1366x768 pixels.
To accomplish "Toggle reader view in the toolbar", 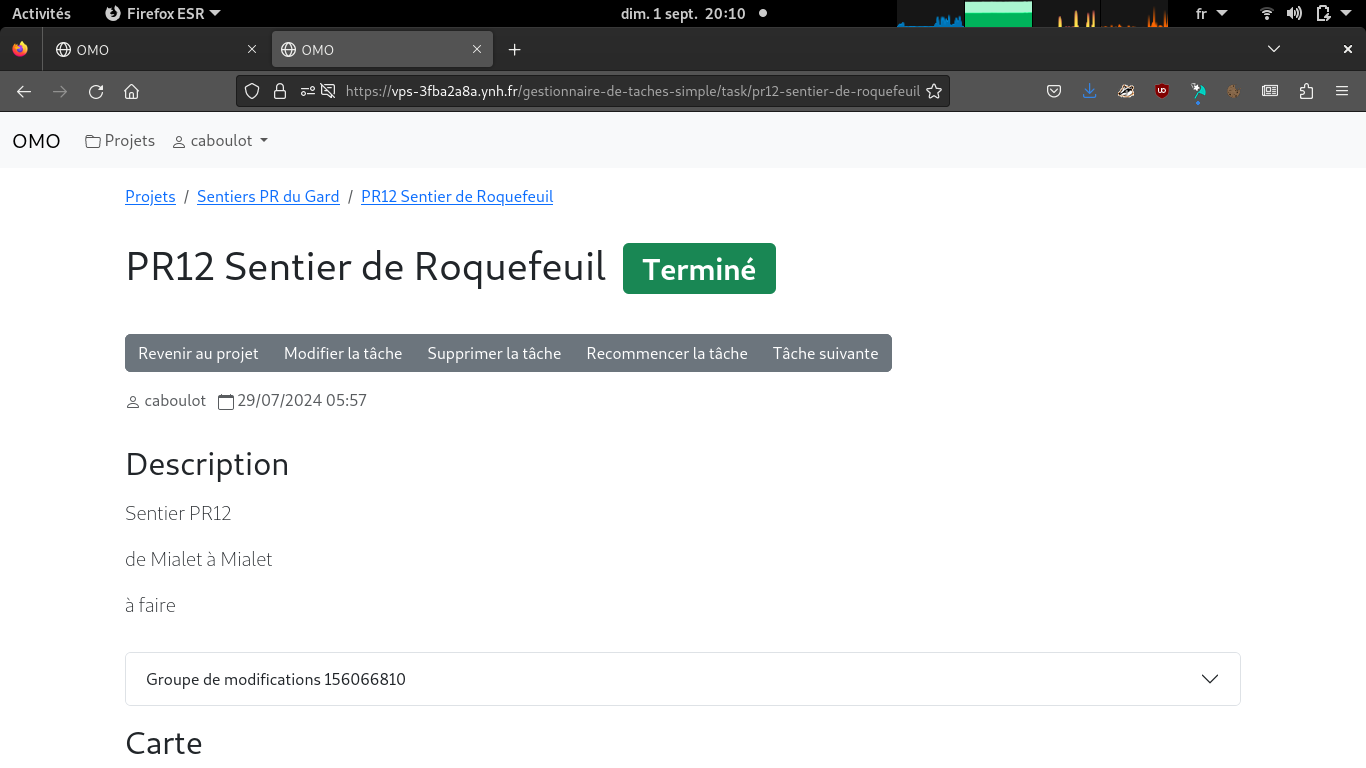I will click(x=1270, y=91).
